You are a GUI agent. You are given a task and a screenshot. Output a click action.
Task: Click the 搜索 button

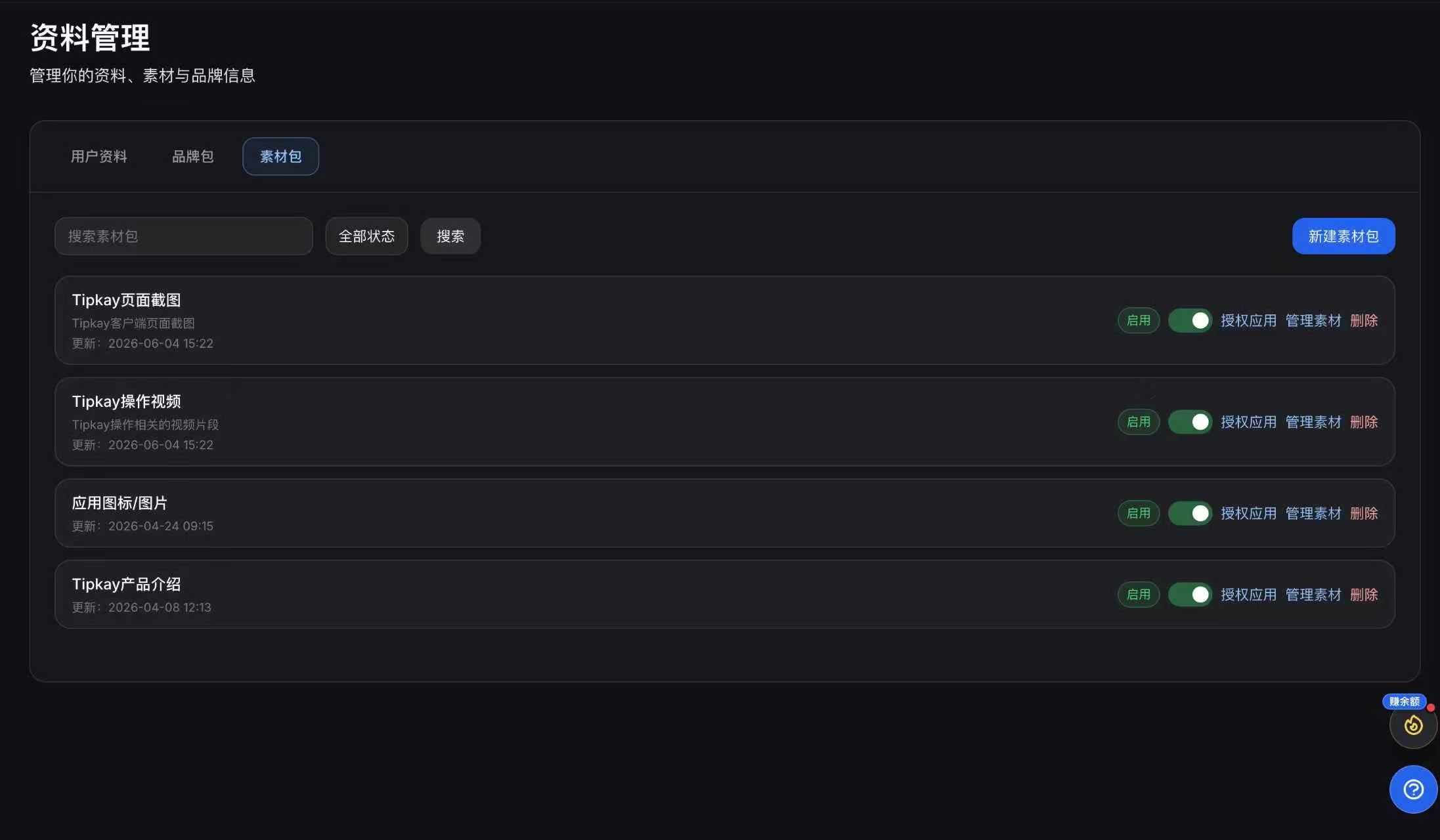point(450,236)
